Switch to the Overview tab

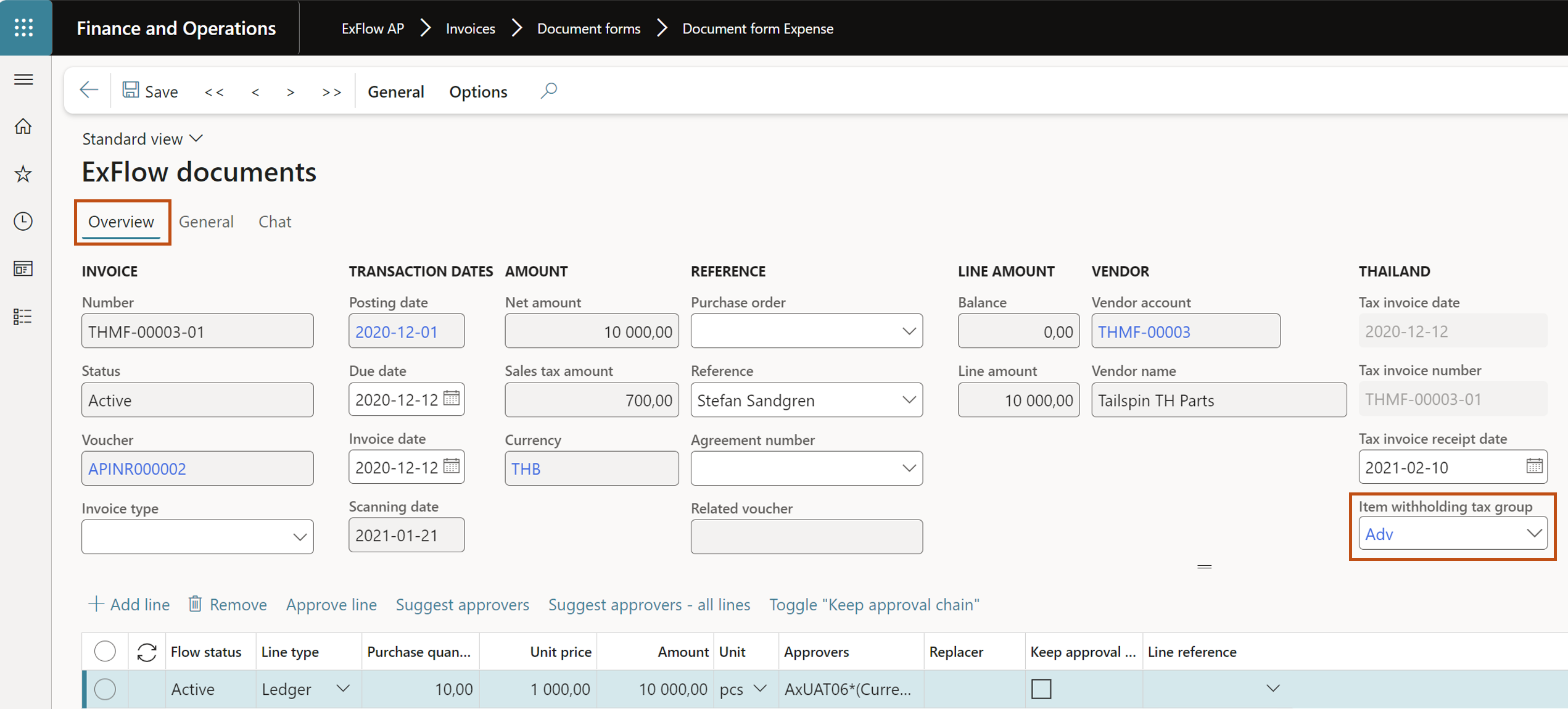click(122, 222)
